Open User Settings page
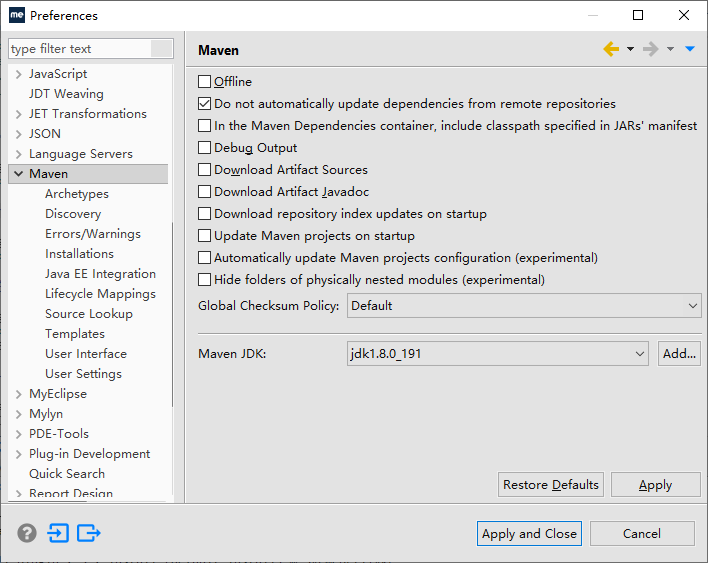The height and width of the screenshot is (563, 708). [x=84, y=374]
